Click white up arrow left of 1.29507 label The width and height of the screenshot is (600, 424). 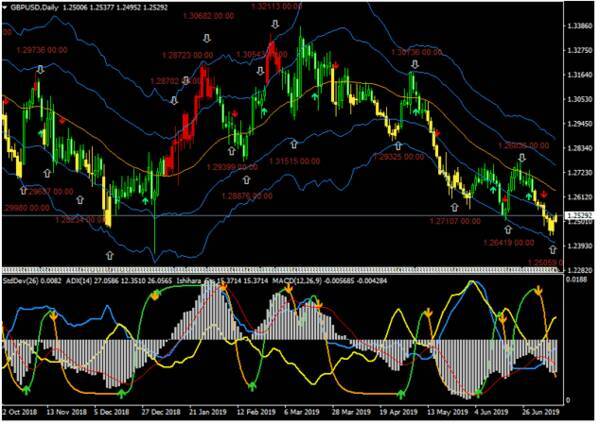24,190
